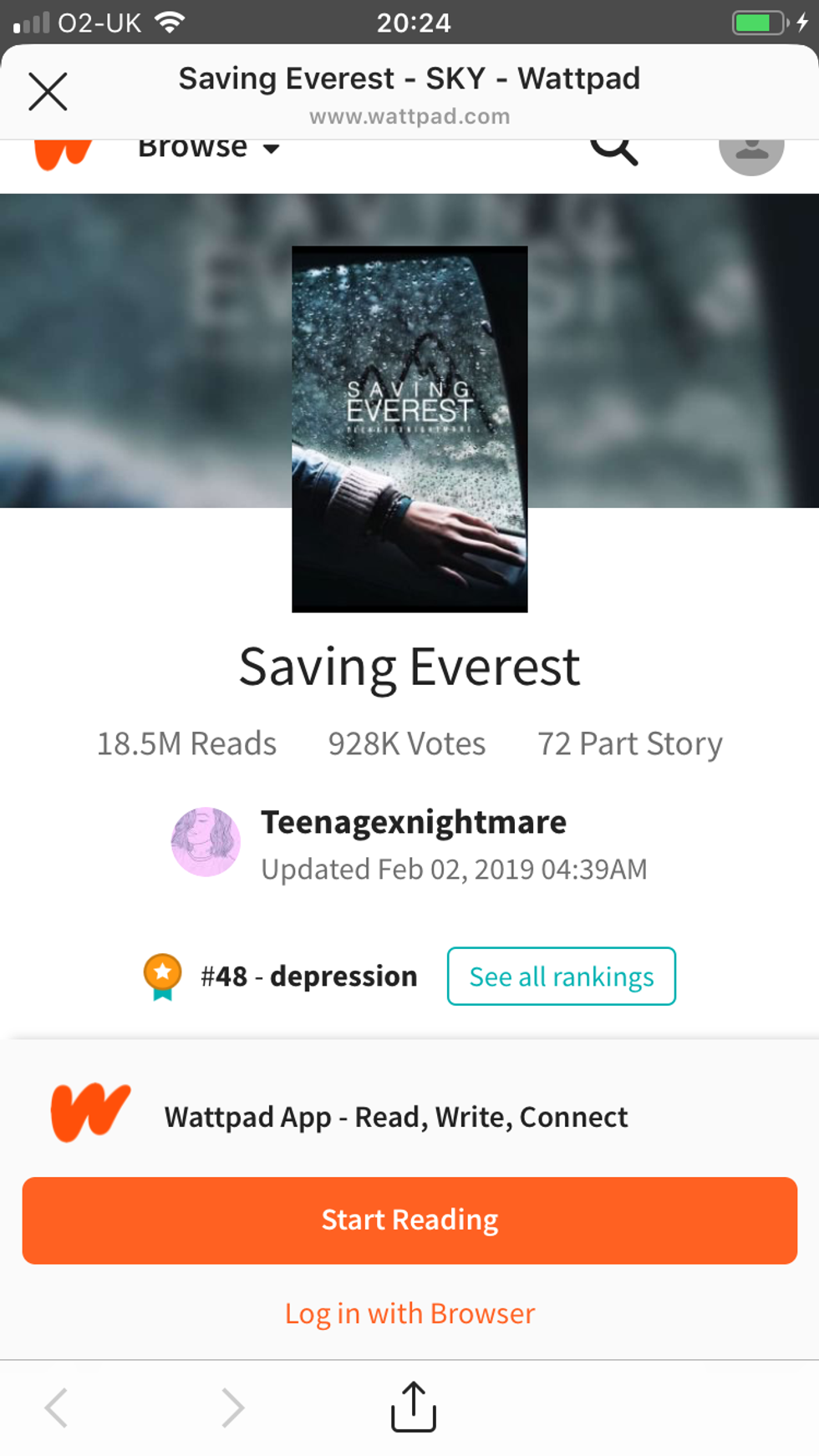Image resolution: width=819 pixels, height=1456 pixels.
Task: Tap the Saving Everest book cover
Action: [409, 429]
